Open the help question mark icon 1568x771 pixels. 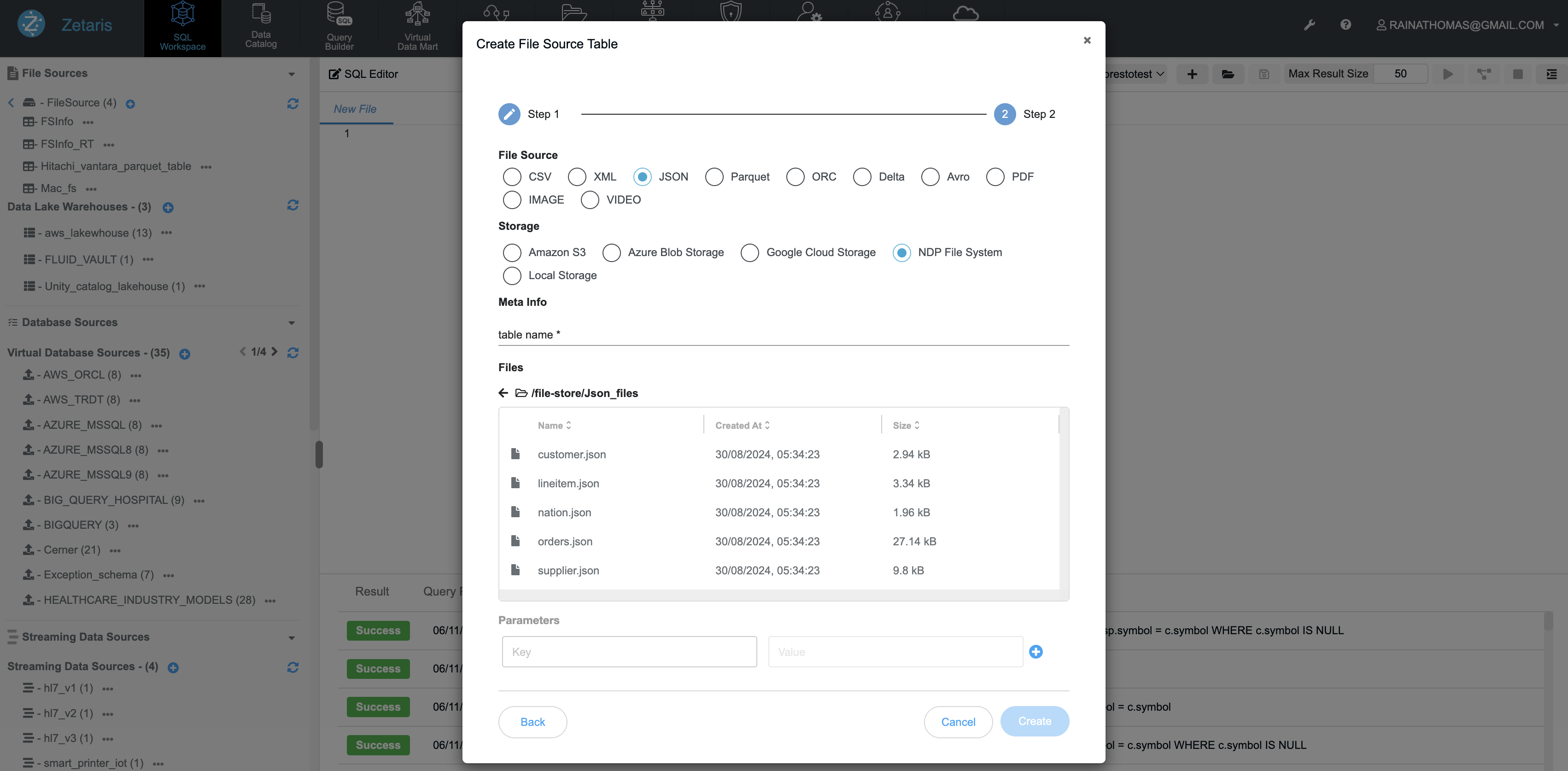point(1345,25)
